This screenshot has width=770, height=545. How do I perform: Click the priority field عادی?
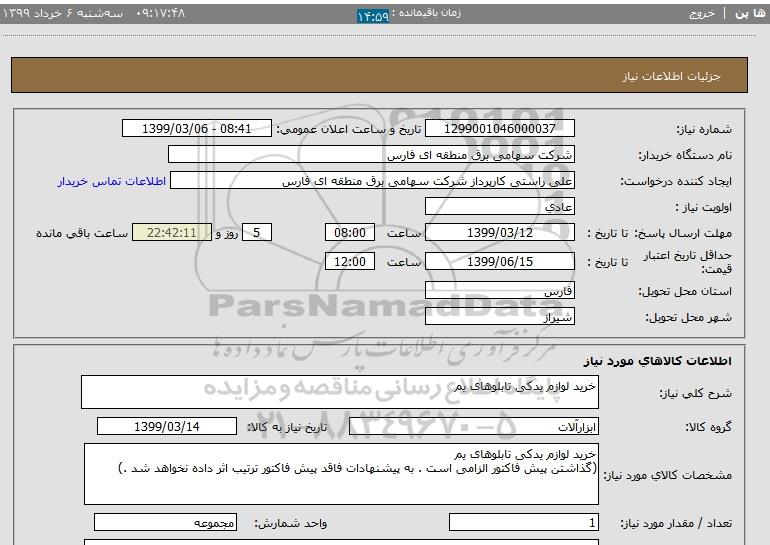499,207
